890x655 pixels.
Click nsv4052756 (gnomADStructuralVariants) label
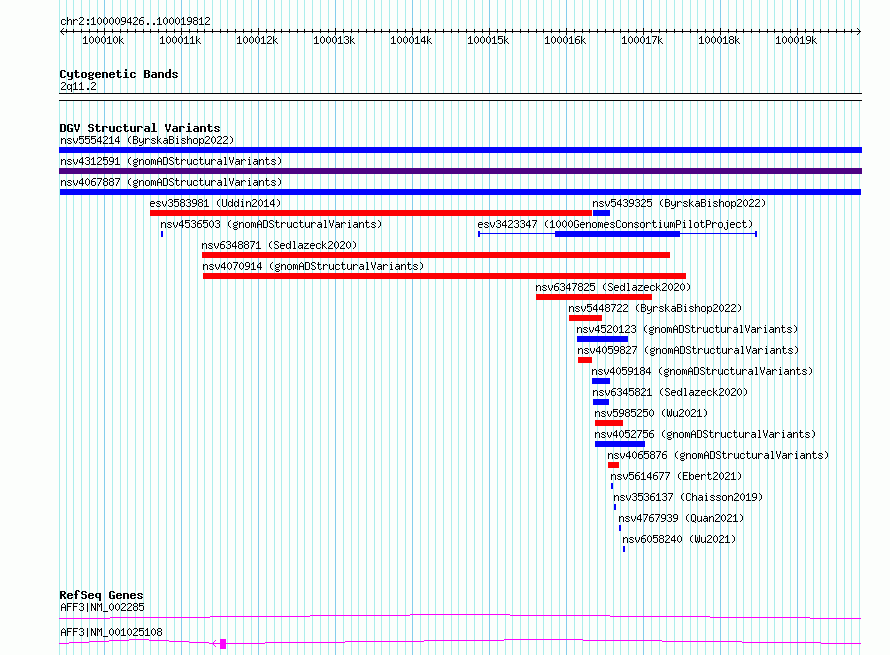[705, 434]
